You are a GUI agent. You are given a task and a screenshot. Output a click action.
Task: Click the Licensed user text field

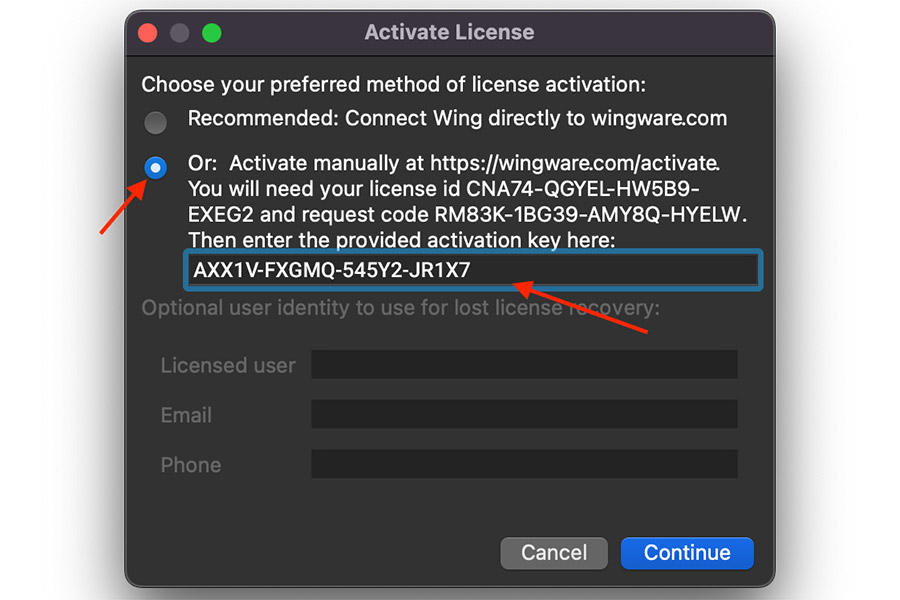(x=524, y=365)
